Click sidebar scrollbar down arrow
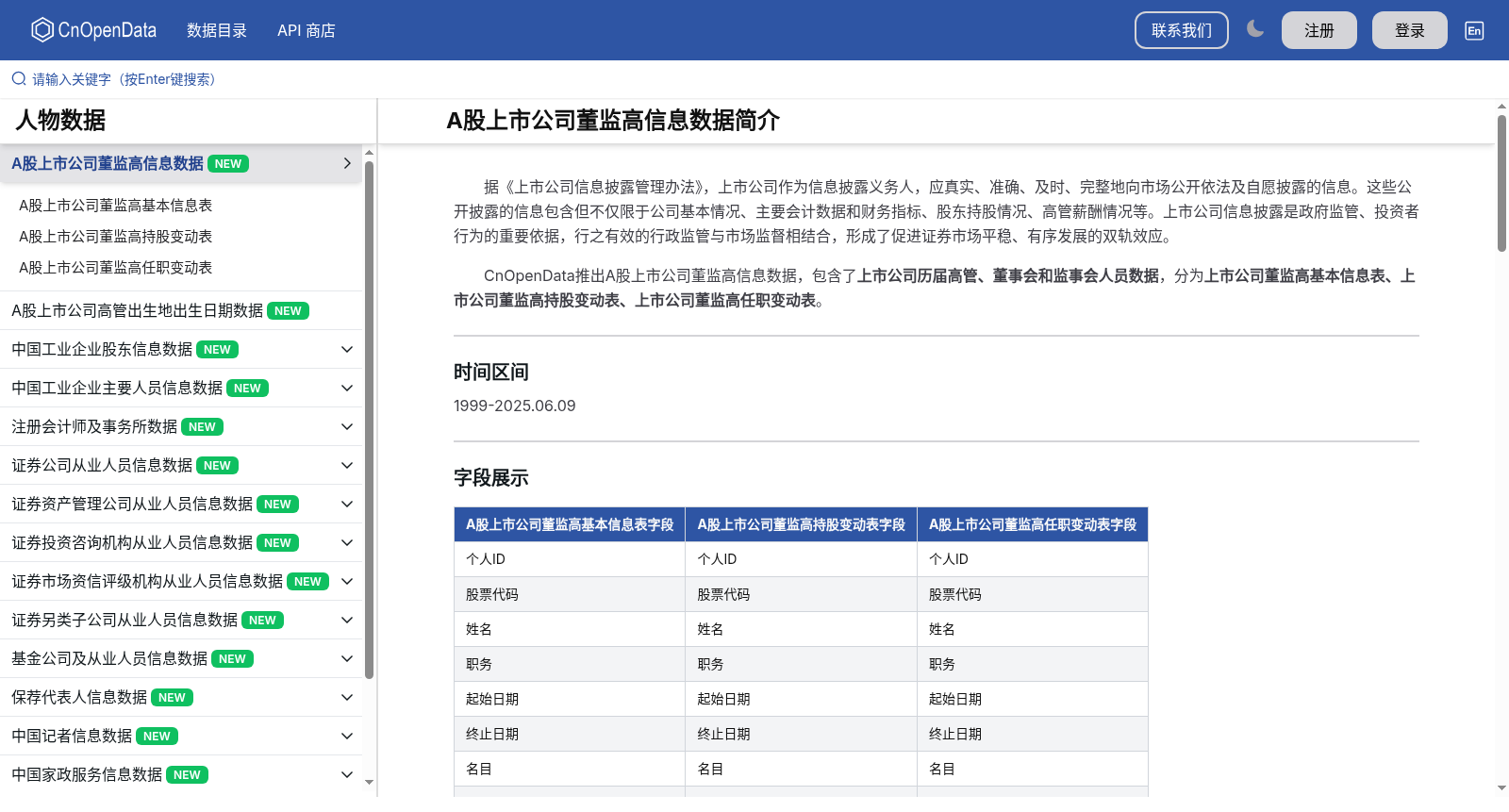This screenshot has width=1509, height=812. point(370,782)
